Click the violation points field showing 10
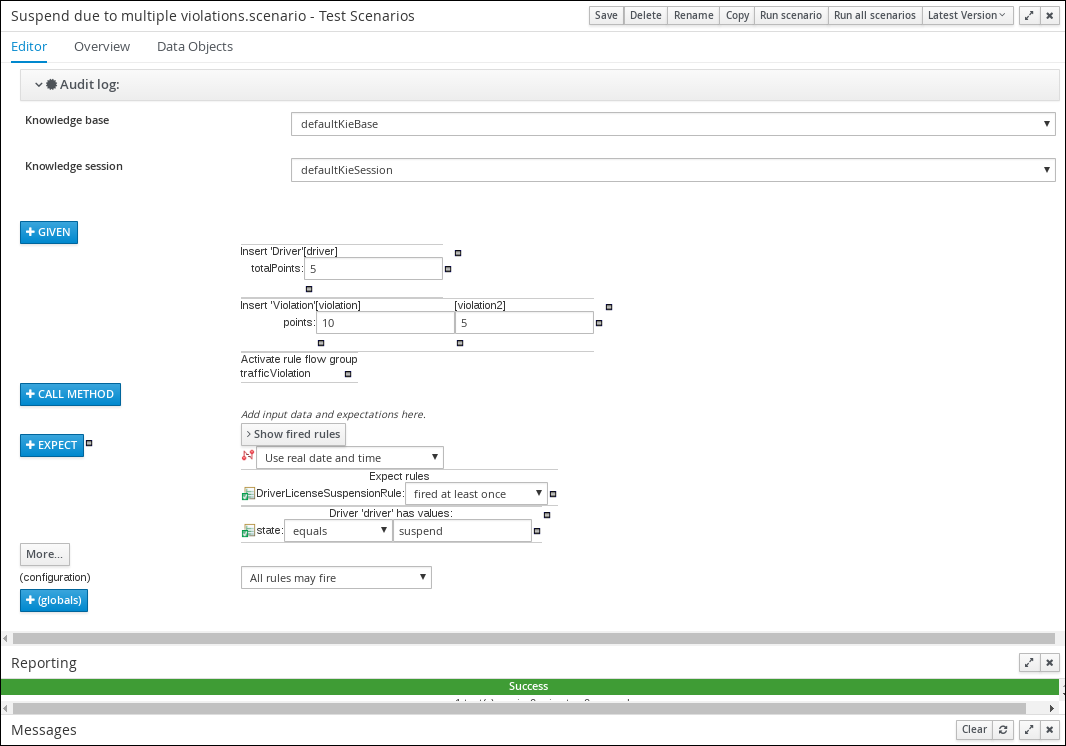The height and width of the screenshot is (746, 1066). point(385,323)
